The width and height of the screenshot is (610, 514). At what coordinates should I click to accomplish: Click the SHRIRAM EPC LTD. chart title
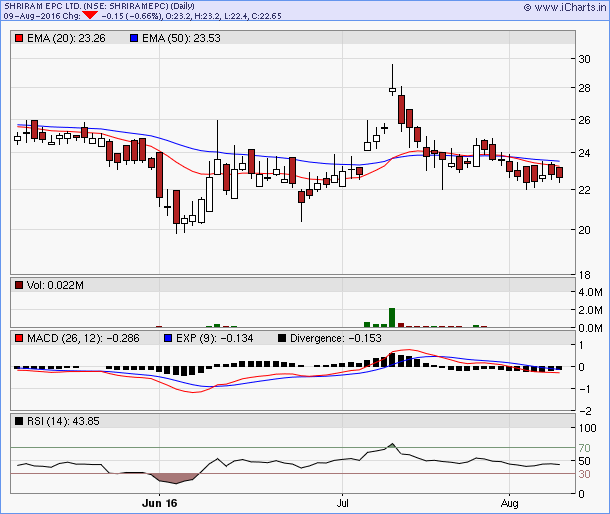coord(99,6)
